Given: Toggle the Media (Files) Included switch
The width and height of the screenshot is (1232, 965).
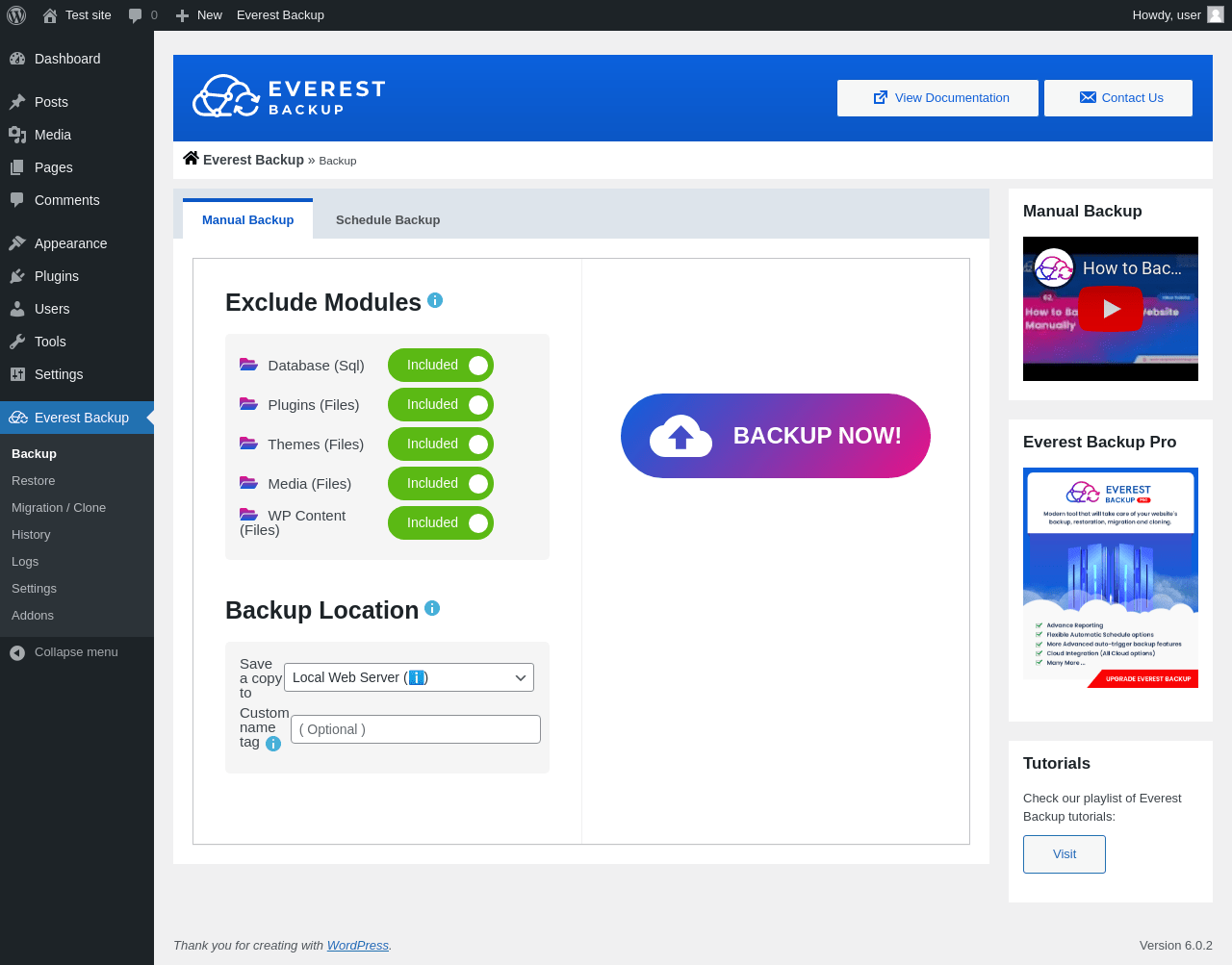Looking at the screenshot, I should click(x=441, y=484).
